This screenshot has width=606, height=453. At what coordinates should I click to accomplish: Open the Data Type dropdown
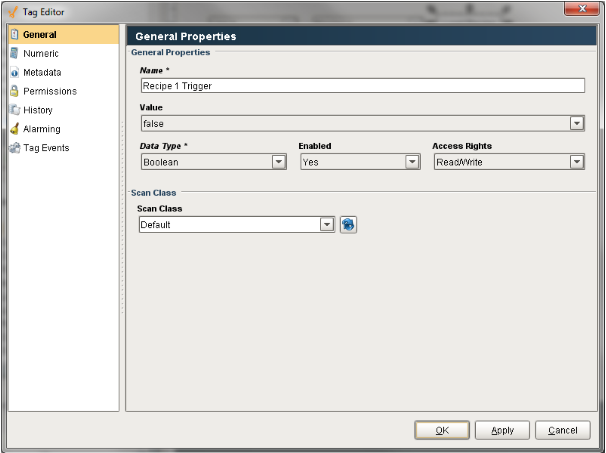coord(278,162)
